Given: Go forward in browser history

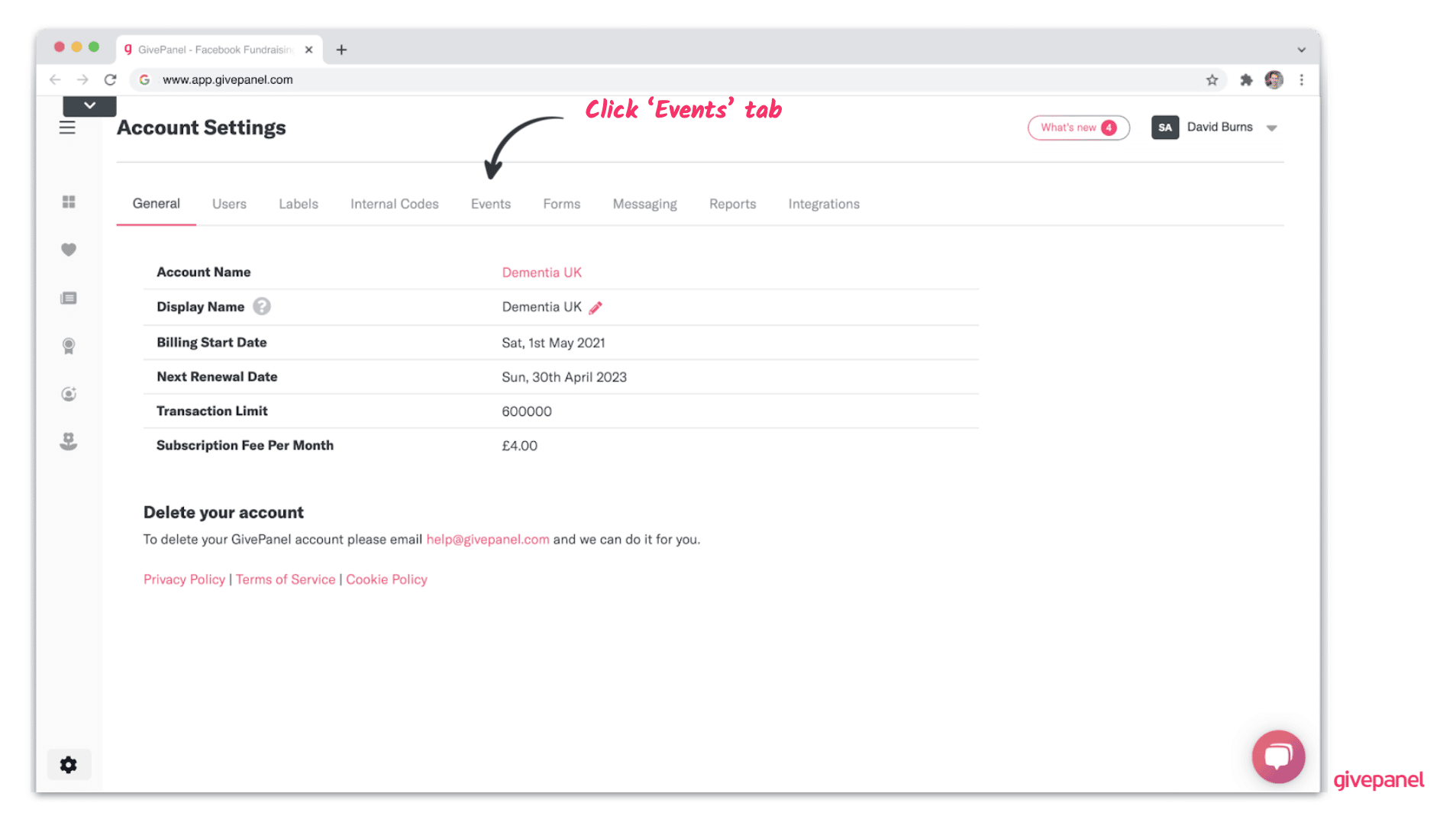Looking at the screenshot, I should [x=82, y=79].
